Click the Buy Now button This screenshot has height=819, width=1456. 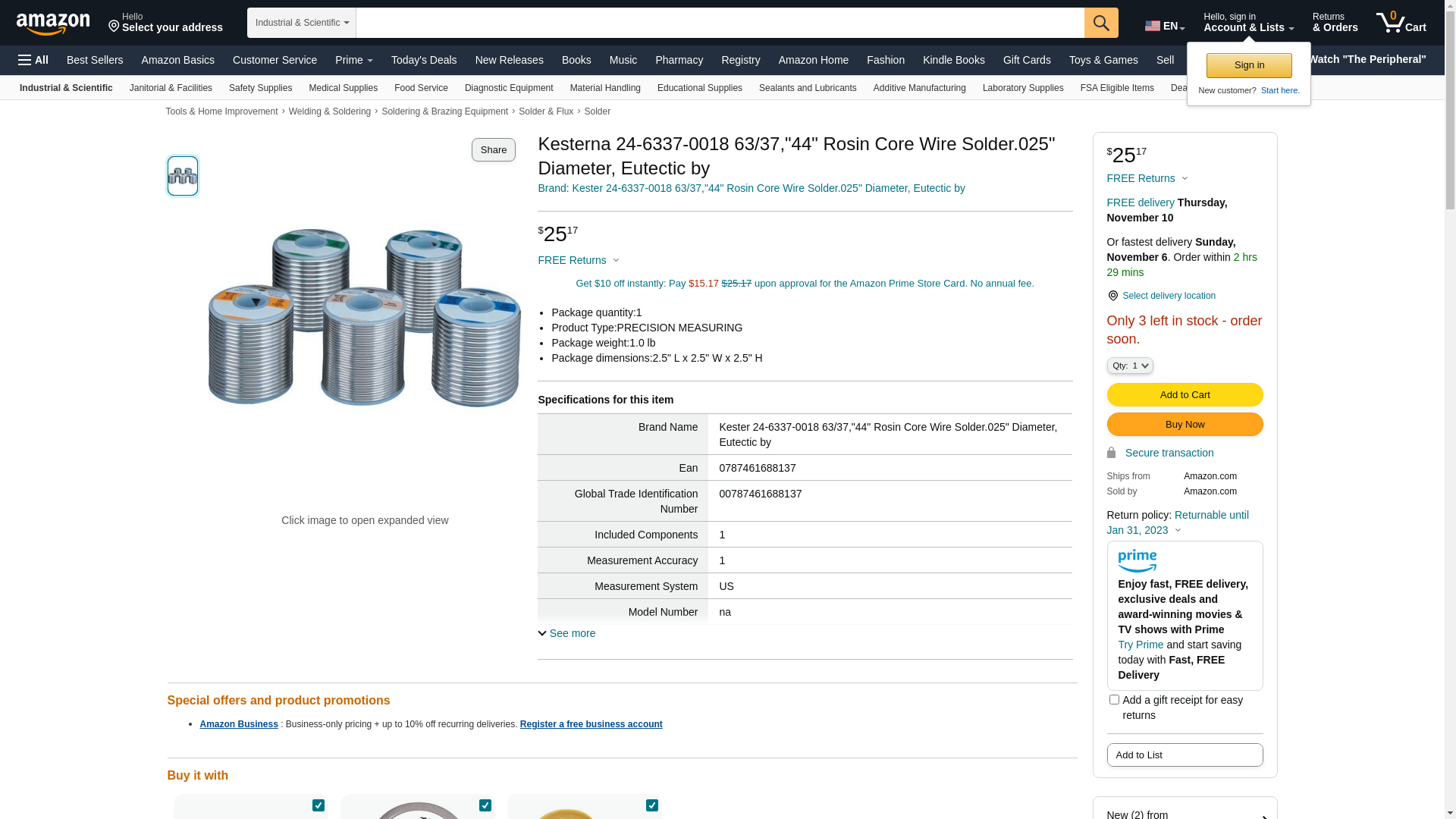pyautogui.click(x=1185, y=424)
